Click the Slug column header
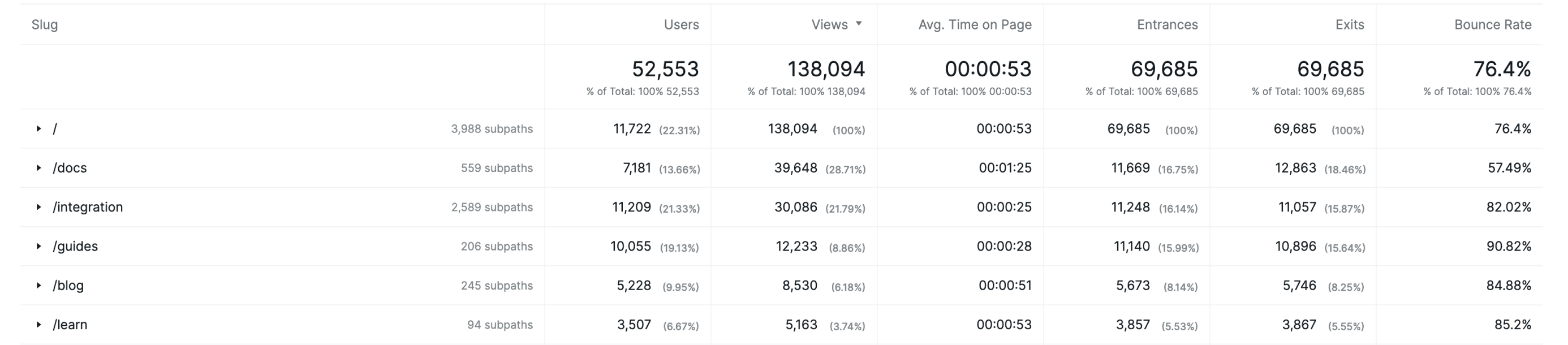1568x345 pixels. [45, 25]
